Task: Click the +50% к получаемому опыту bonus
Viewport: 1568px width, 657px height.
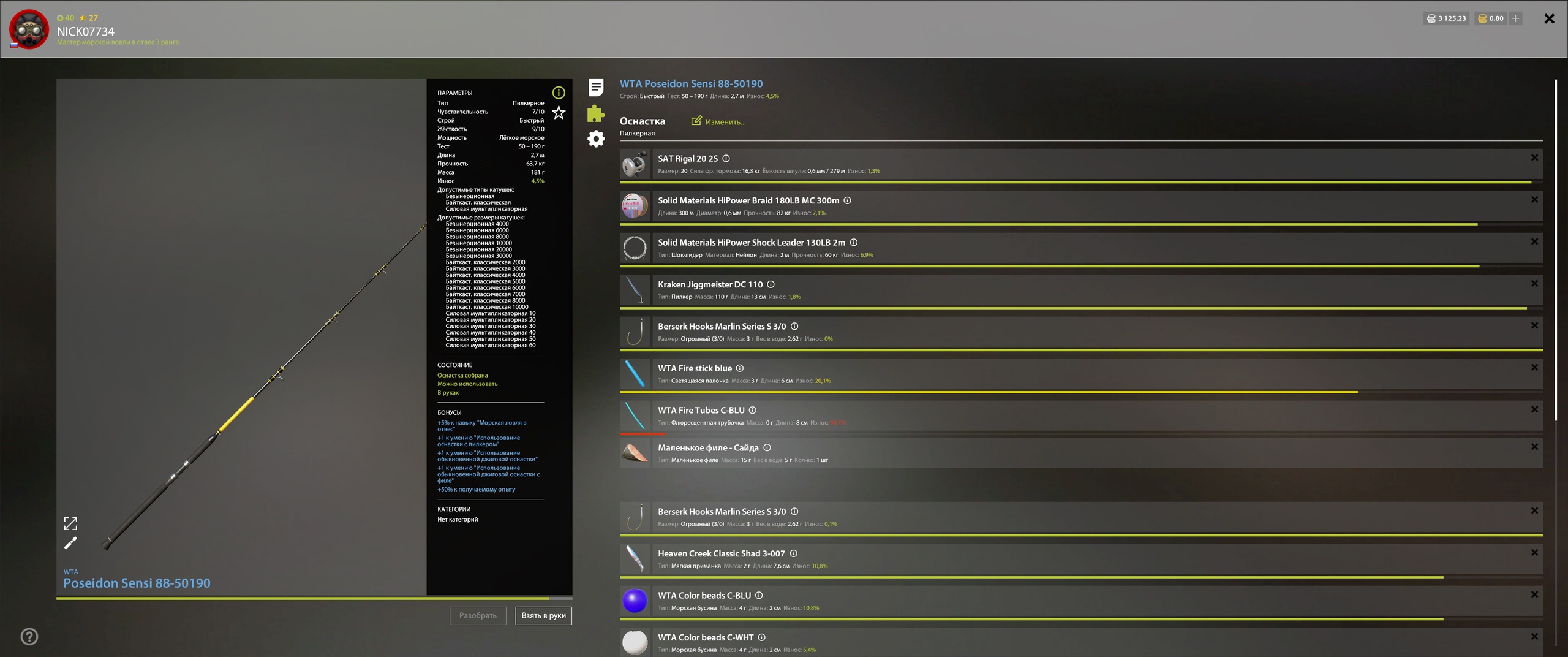Action: (x=476, y=489)
